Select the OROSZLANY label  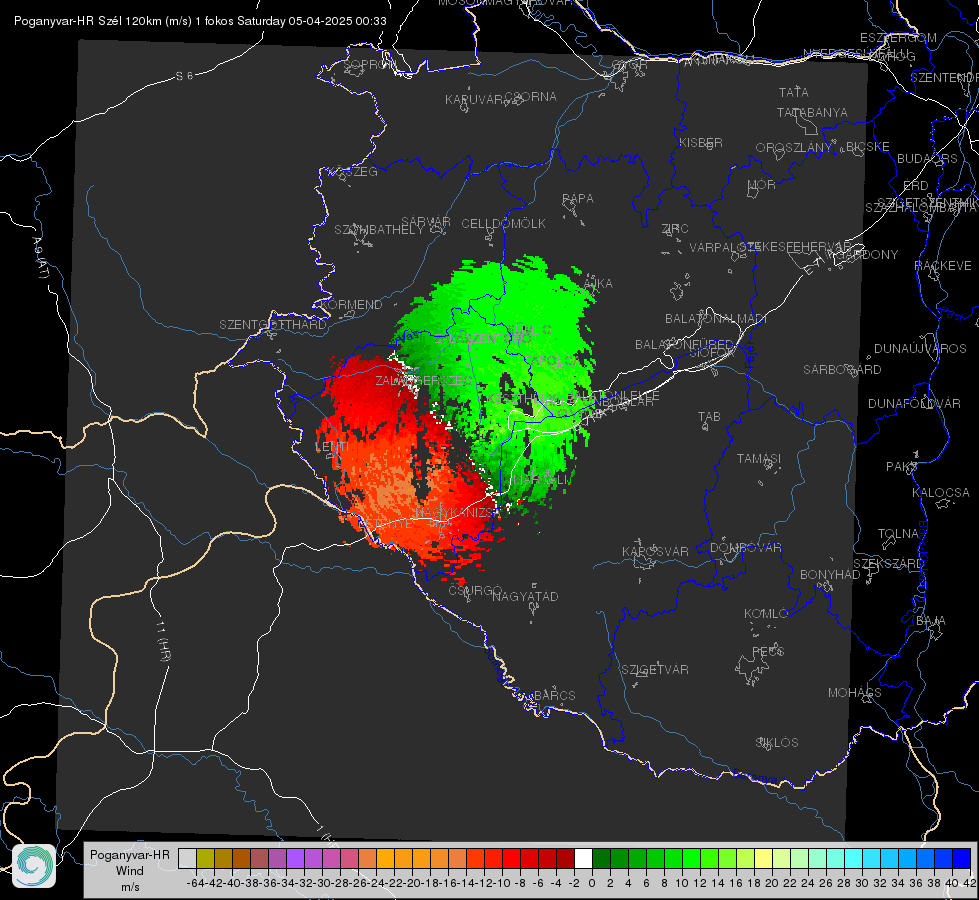click(x=794, y=147)
